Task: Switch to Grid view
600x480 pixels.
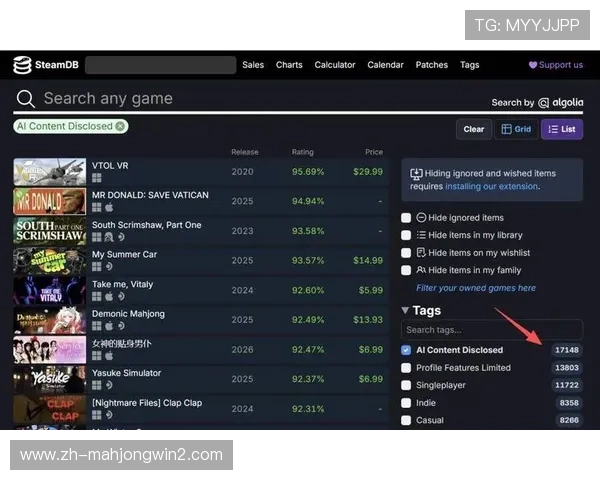Action: point(516,129)
